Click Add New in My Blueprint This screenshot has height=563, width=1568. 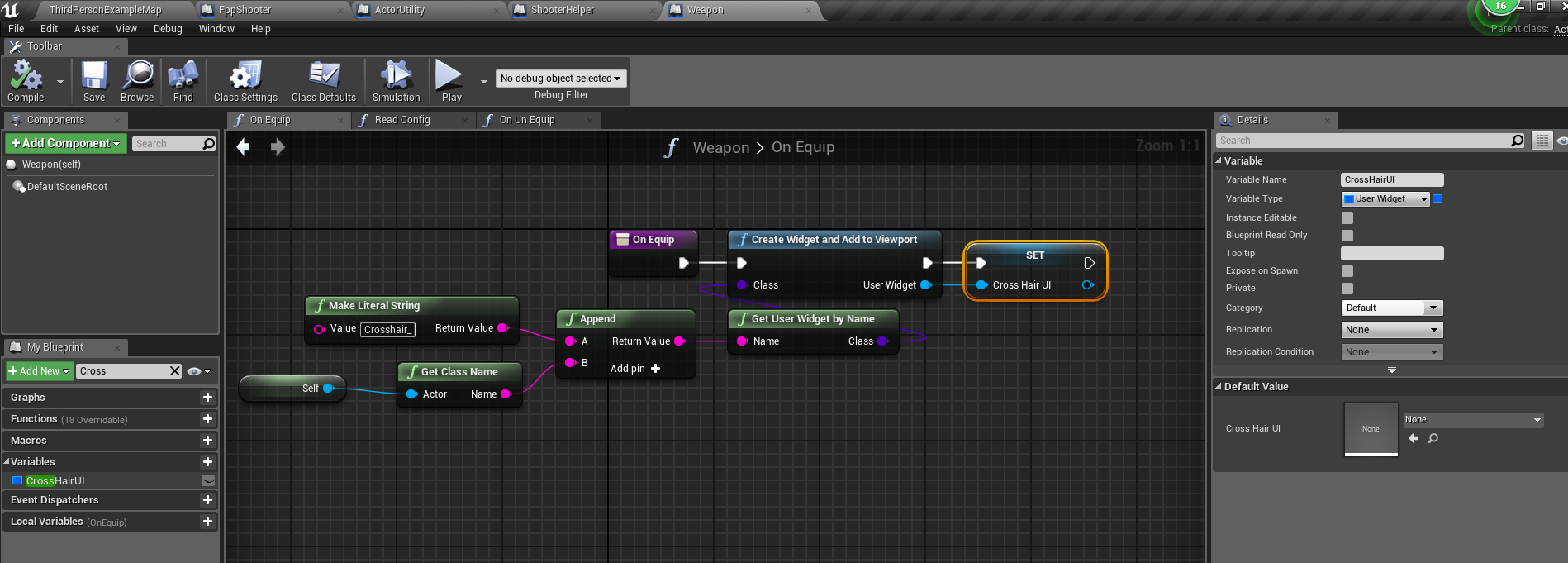[39, 371]
